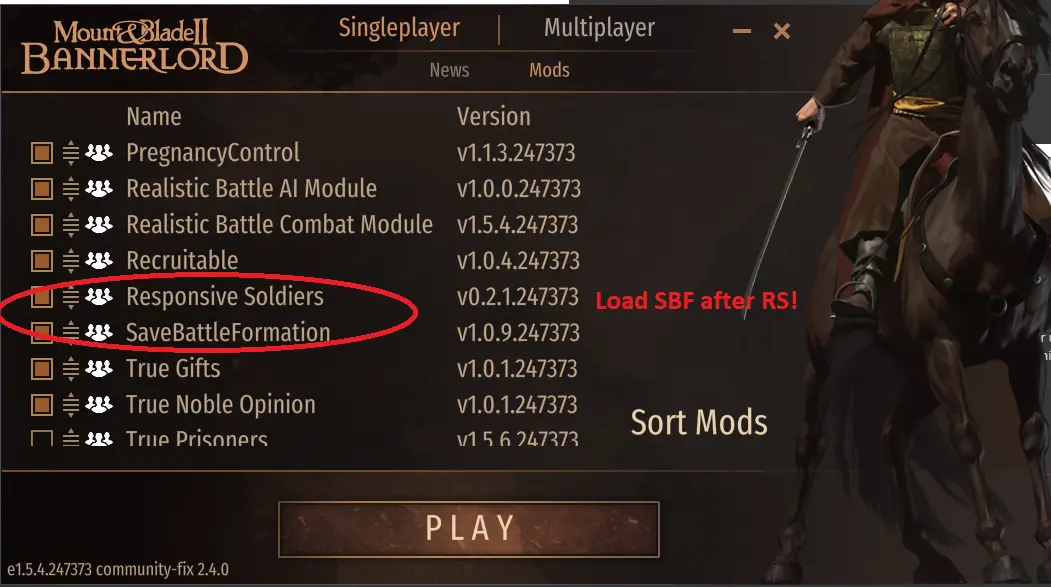Select the SaveBattleFormation mod name

[228, 332]
